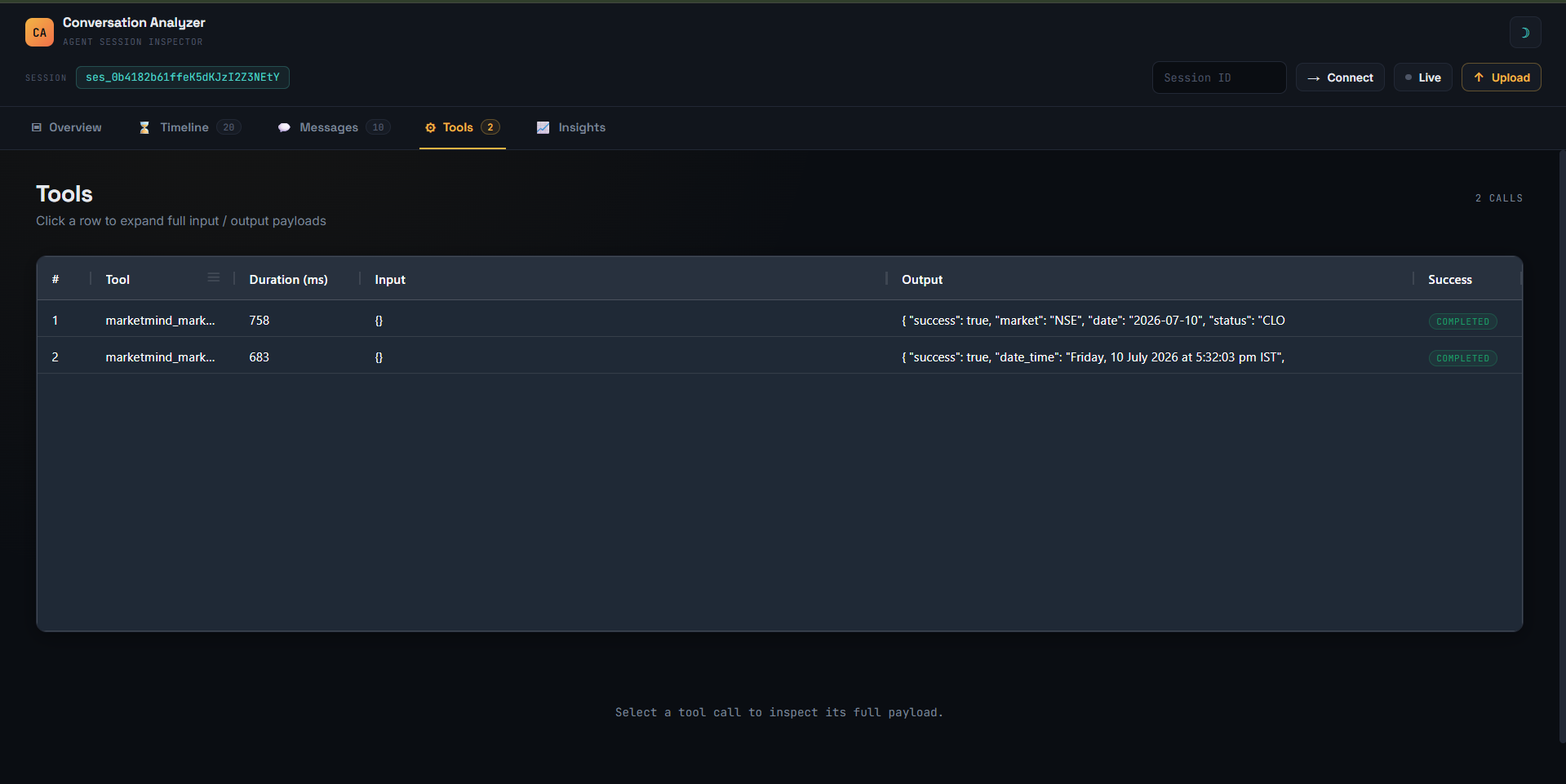
Task: Expand the tool call with duration 683
Action: point(779,357)
